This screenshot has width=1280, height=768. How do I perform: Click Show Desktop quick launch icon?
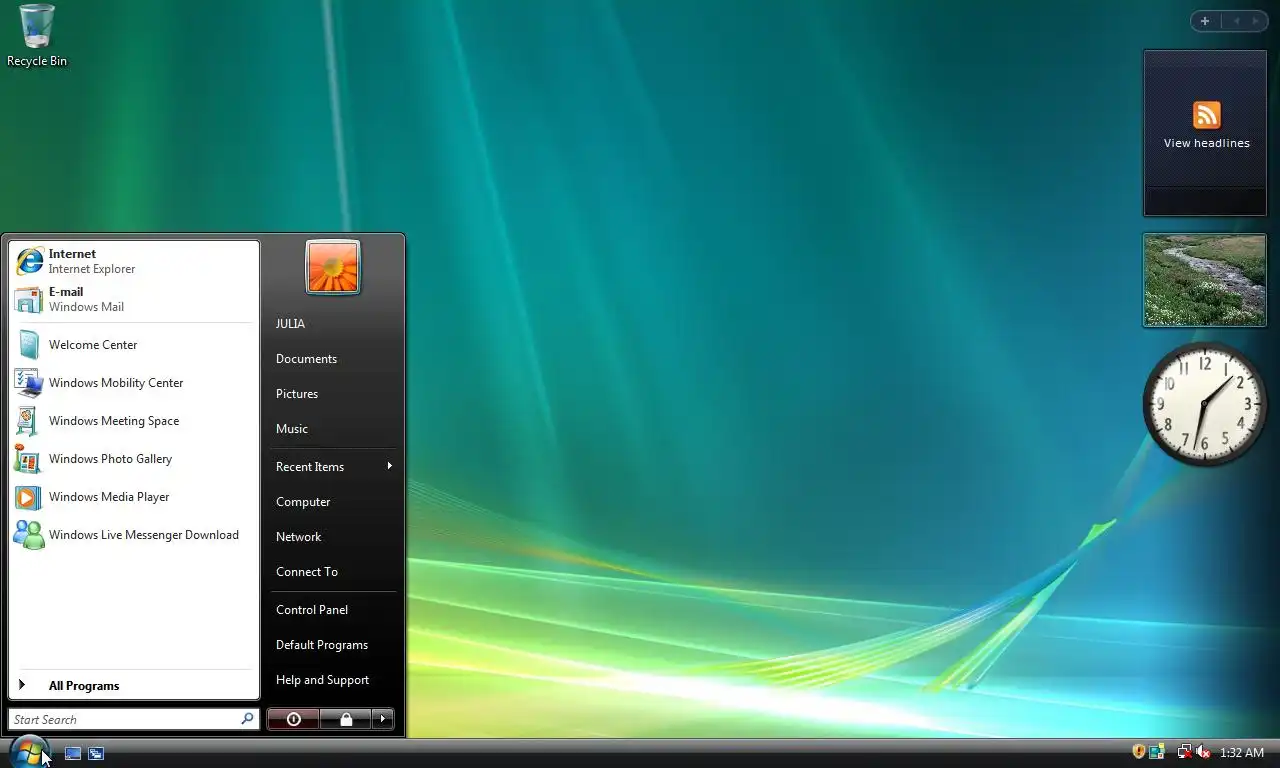73,753
